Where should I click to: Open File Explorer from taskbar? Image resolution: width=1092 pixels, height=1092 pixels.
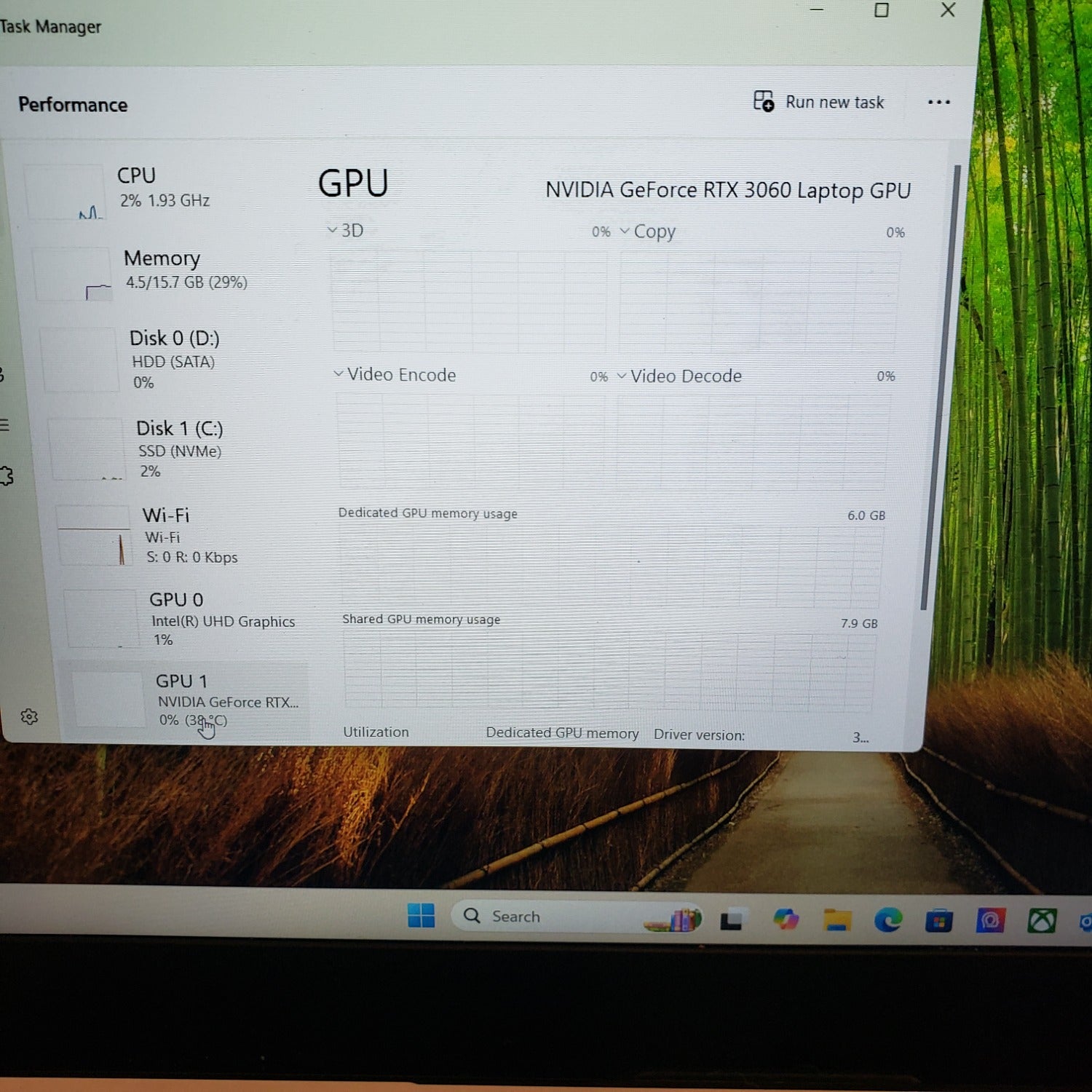(x=837, y=919)
